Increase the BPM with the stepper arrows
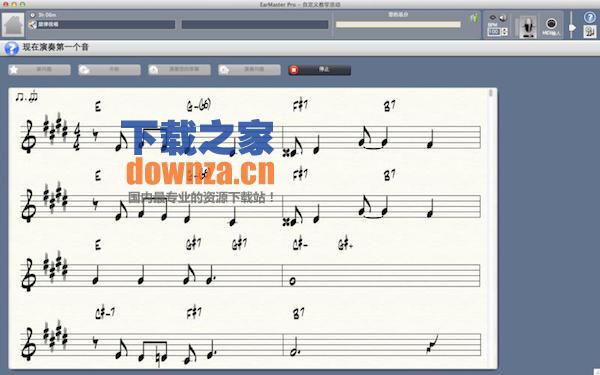Image resolution: width=600 pixels, height=375 pixels. tap(505, 30)
